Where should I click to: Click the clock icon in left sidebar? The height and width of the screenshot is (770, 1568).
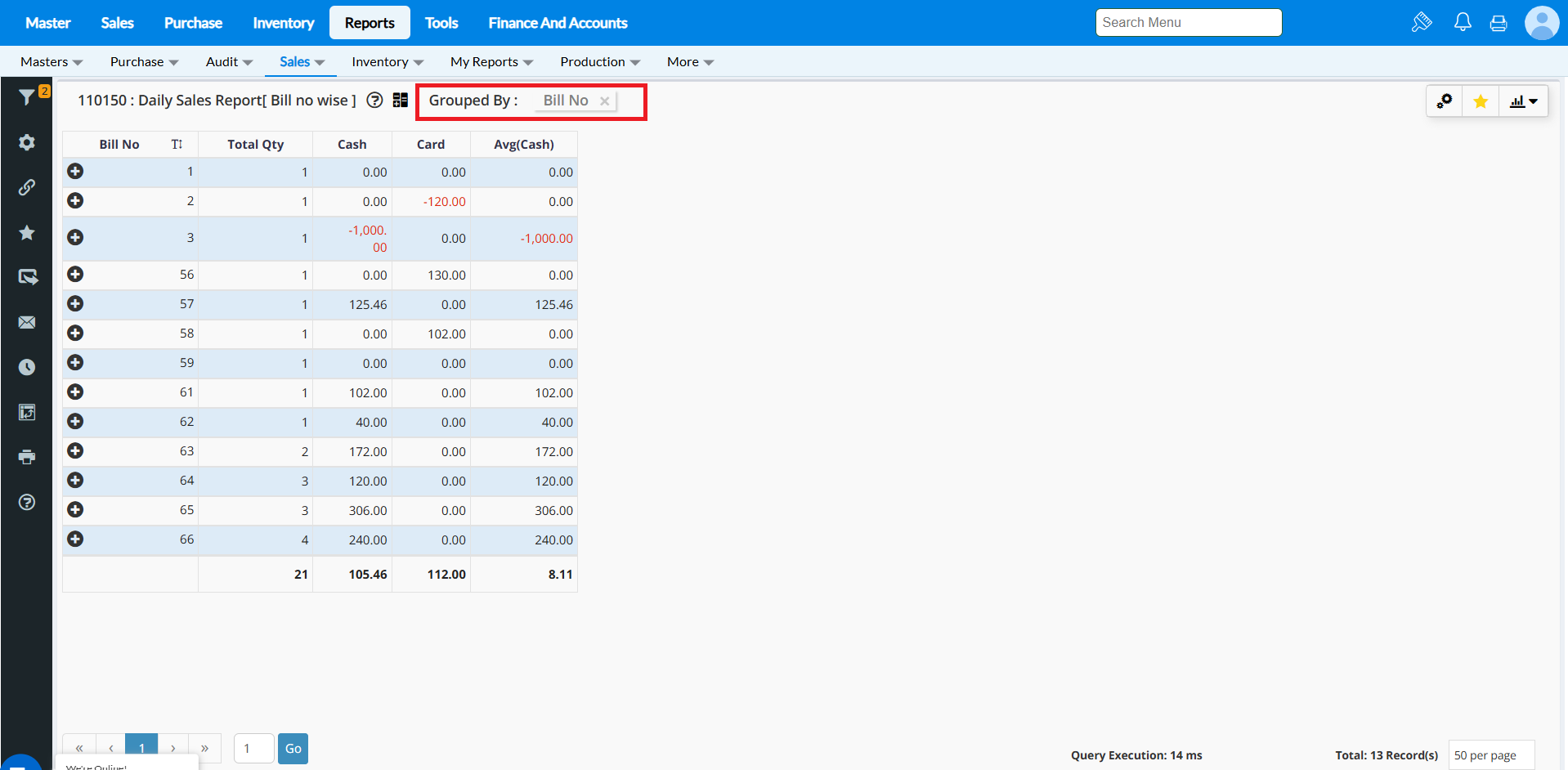pos(27,367)
